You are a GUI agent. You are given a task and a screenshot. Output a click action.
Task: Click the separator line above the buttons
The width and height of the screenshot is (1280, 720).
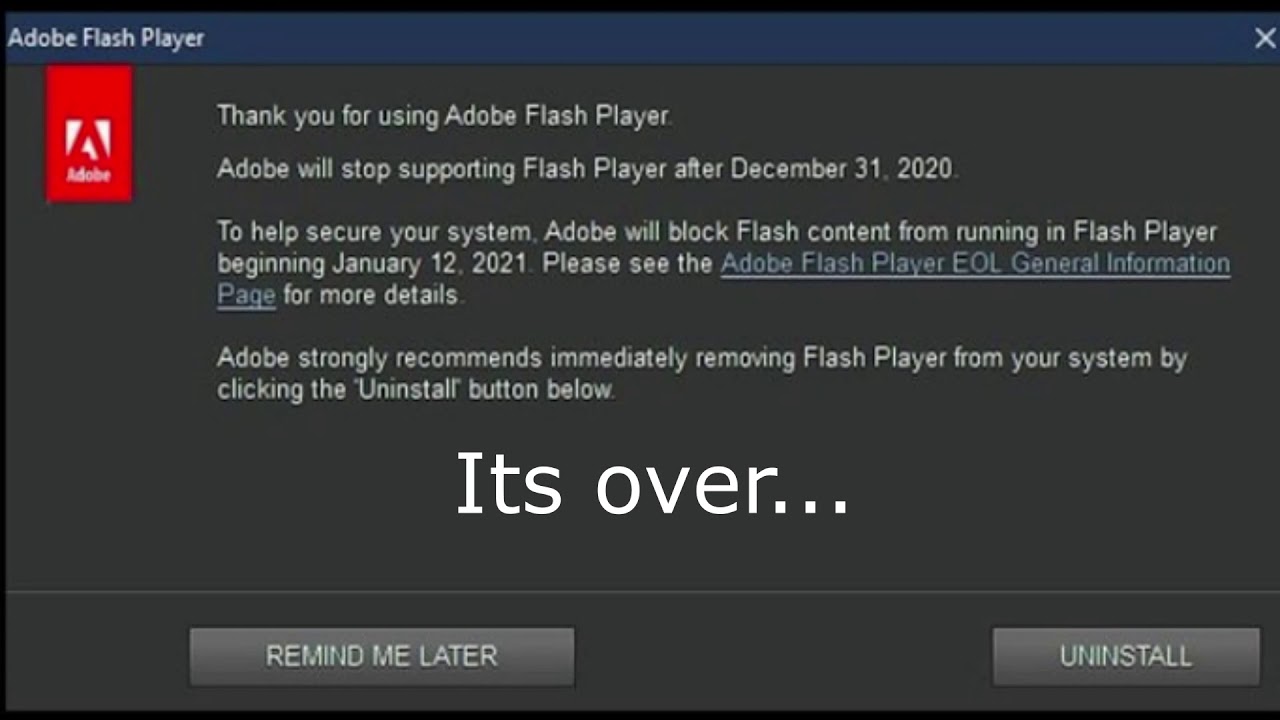640,591
